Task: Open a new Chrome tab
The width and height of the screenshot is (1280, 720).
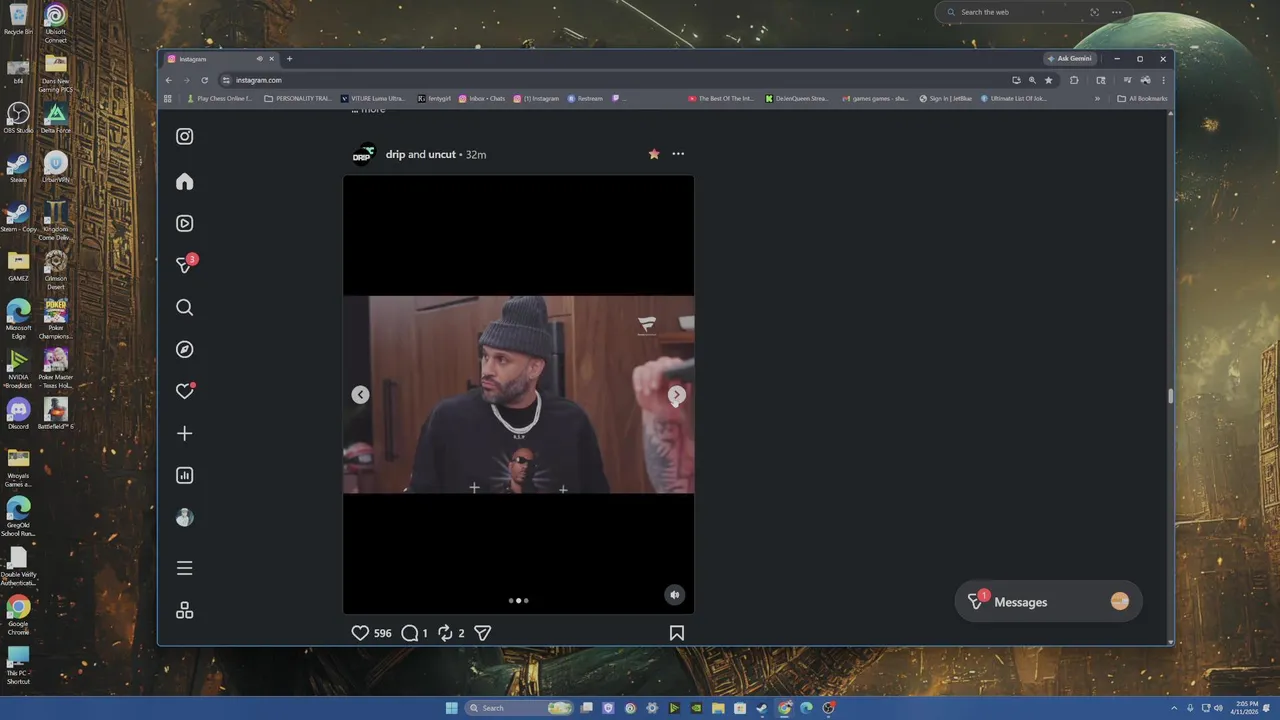Action: click(x=289, y=59)
